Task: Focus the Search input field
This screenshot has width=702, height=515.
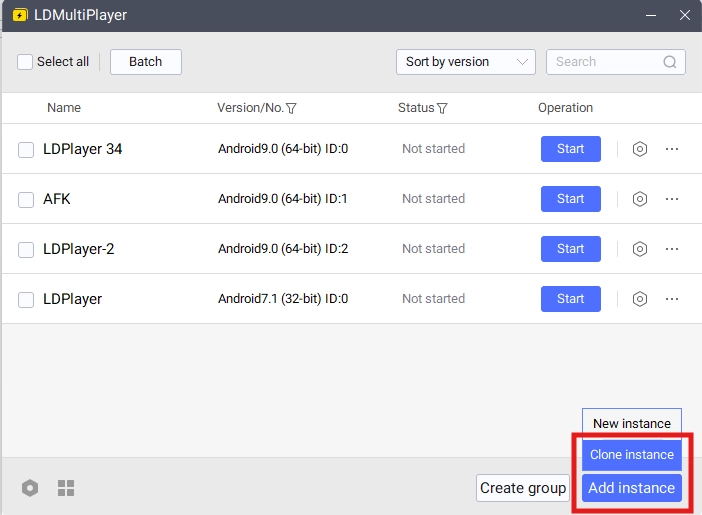Action: coord(605,62)
